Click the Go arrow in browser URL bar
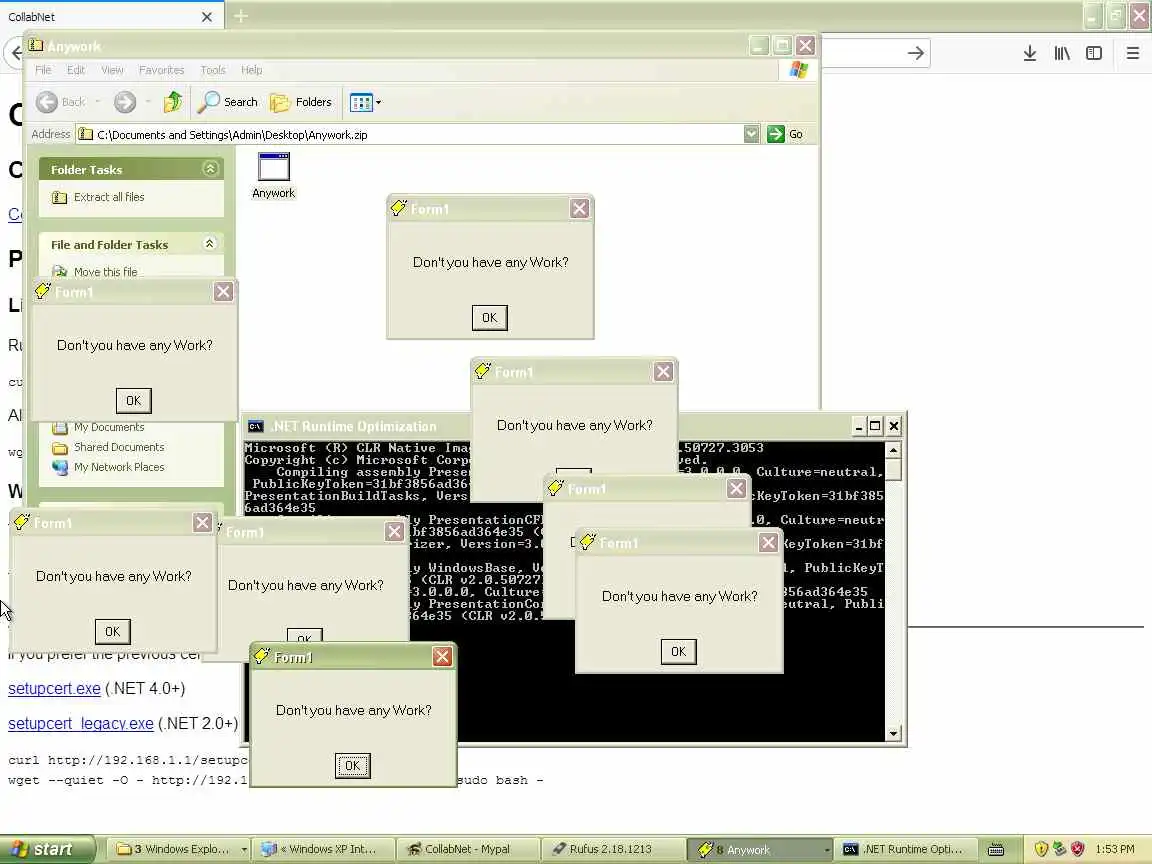Screen dimensions: 1152x864 (x=915, y=53)
